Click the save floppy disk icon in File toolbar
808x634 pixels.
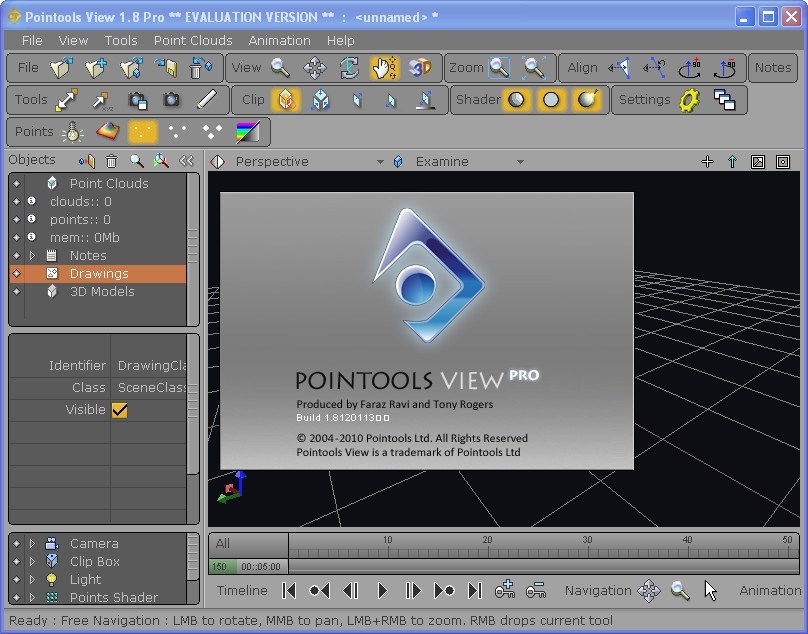click(166, 68)
